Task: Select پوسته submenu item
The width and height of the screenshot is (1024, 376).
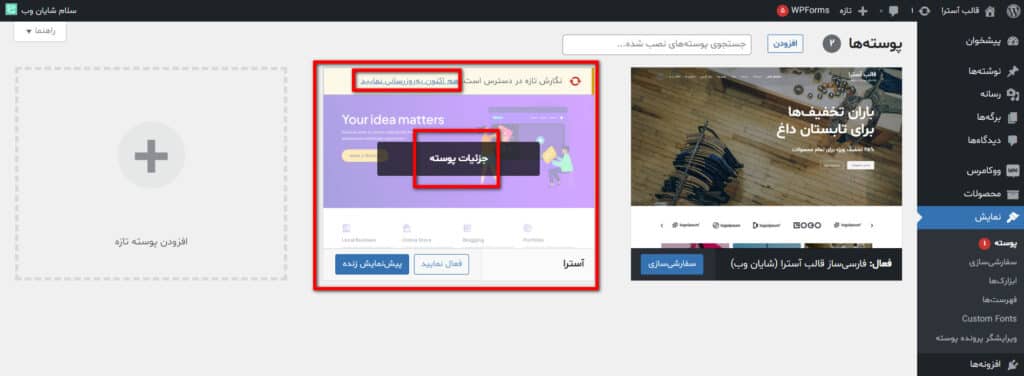Action: pyautogui.click(x=1005, y=243)
